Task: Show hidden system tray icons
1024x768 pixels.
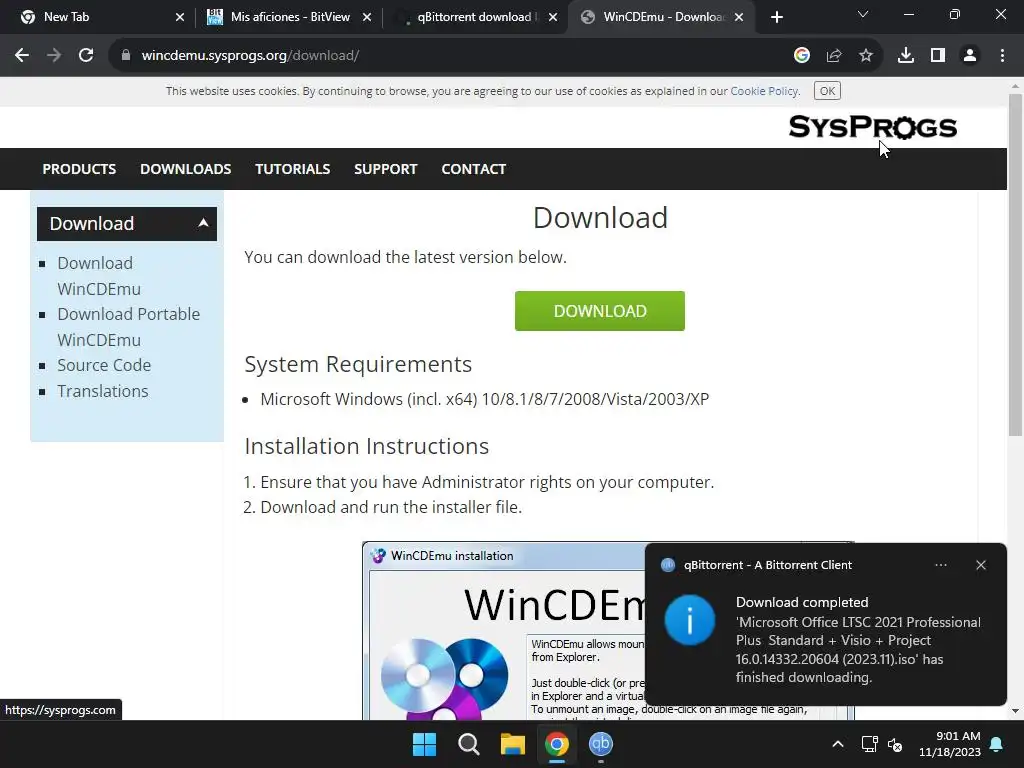Action: (838, 744)
